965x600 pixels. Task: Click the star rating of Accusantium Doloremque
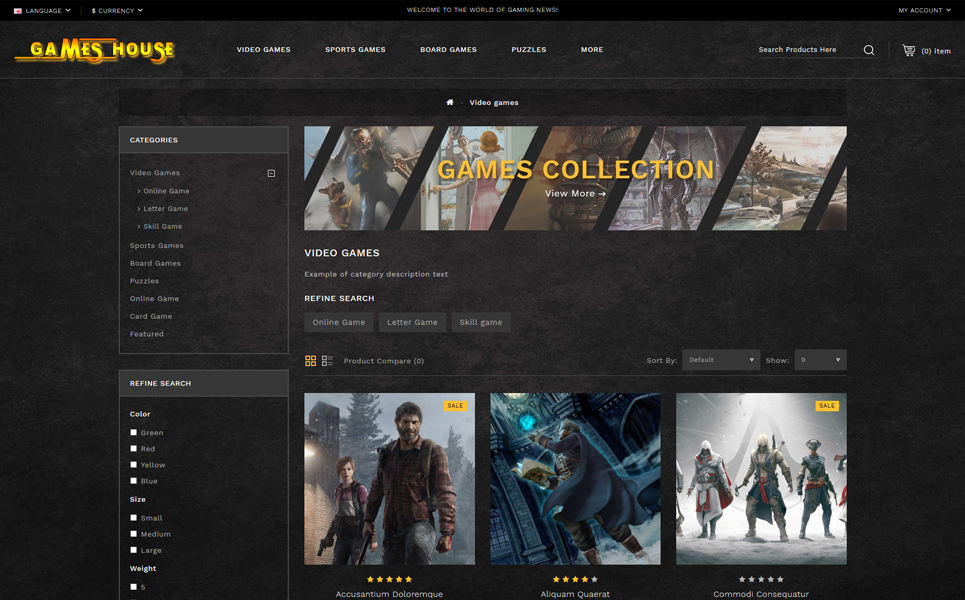(390, 579)
